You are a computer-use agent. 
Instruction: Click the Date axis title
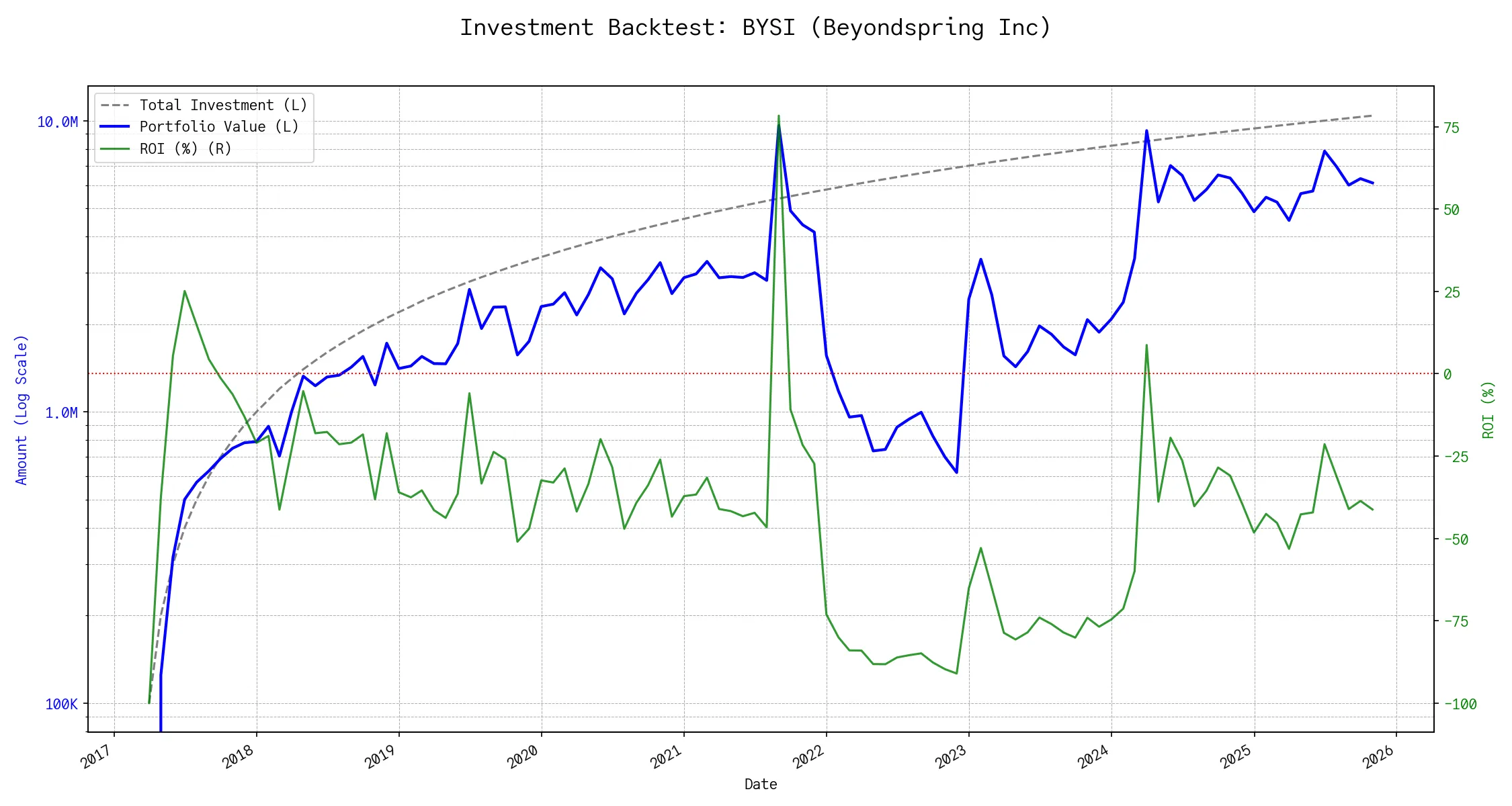[x=761, y=785]
